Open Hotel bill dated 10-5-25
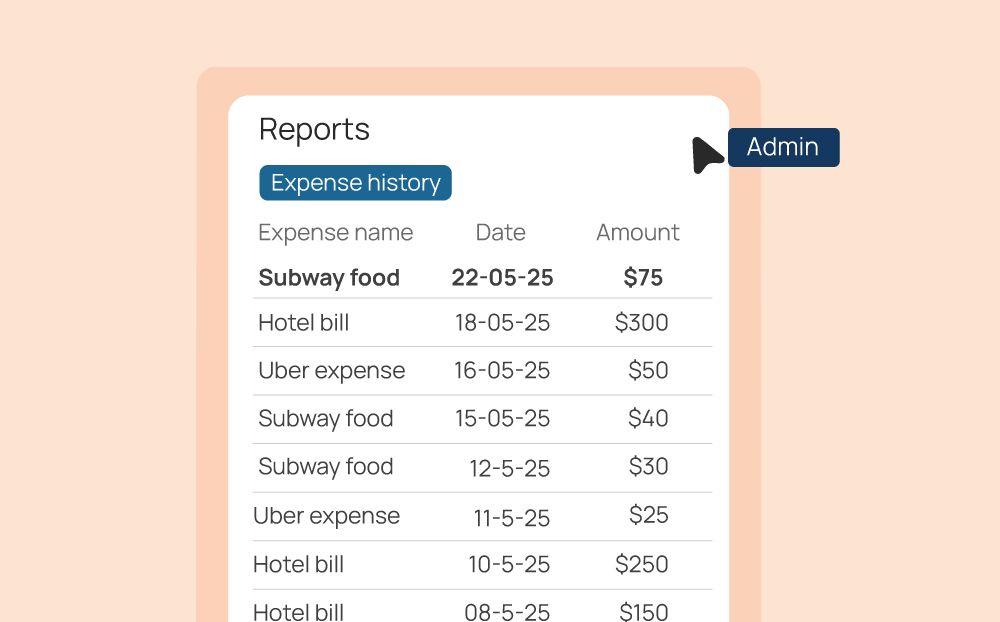 click(x=482, y=565)
